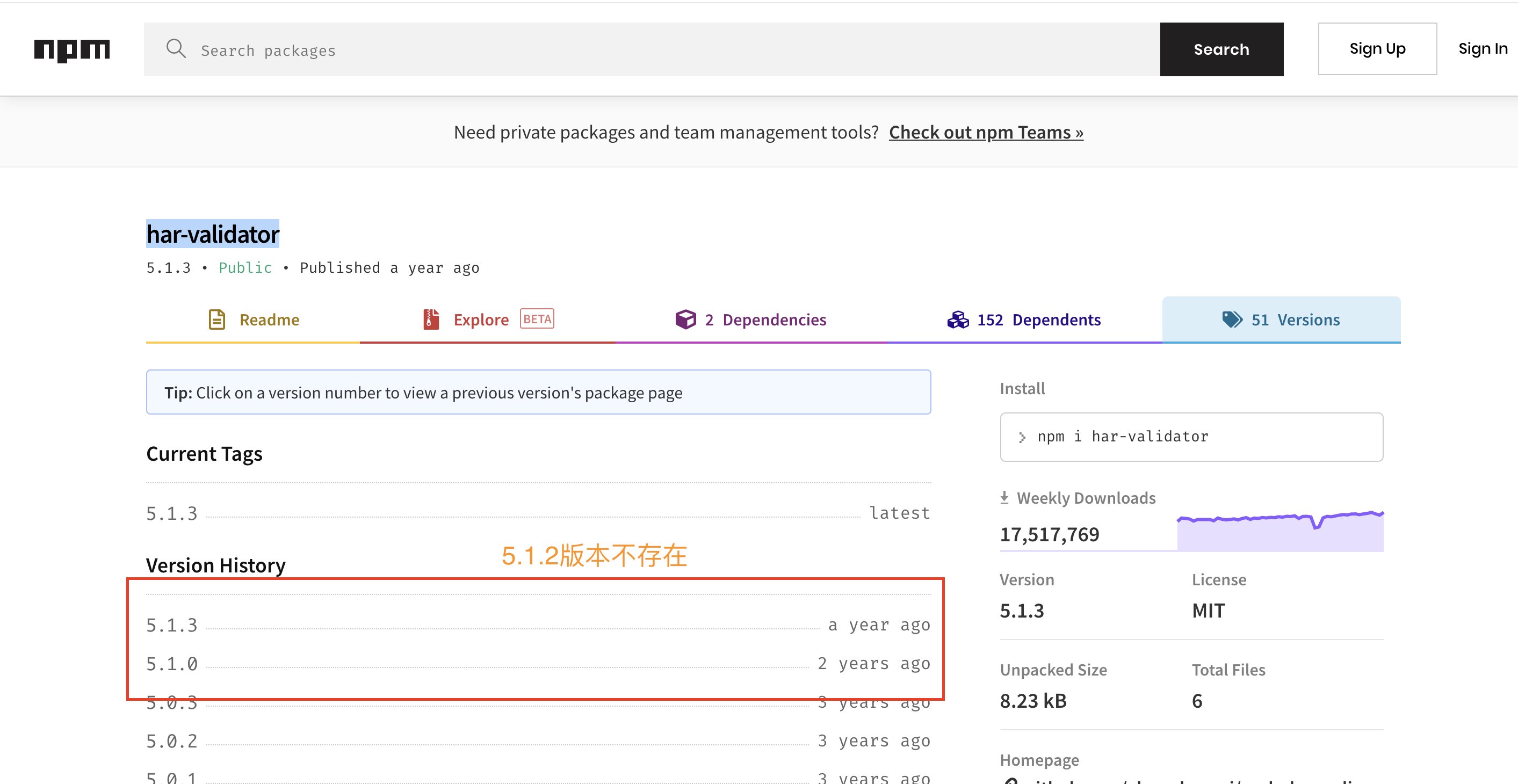Focus the Search packages input field

click(x=648, y=50)
